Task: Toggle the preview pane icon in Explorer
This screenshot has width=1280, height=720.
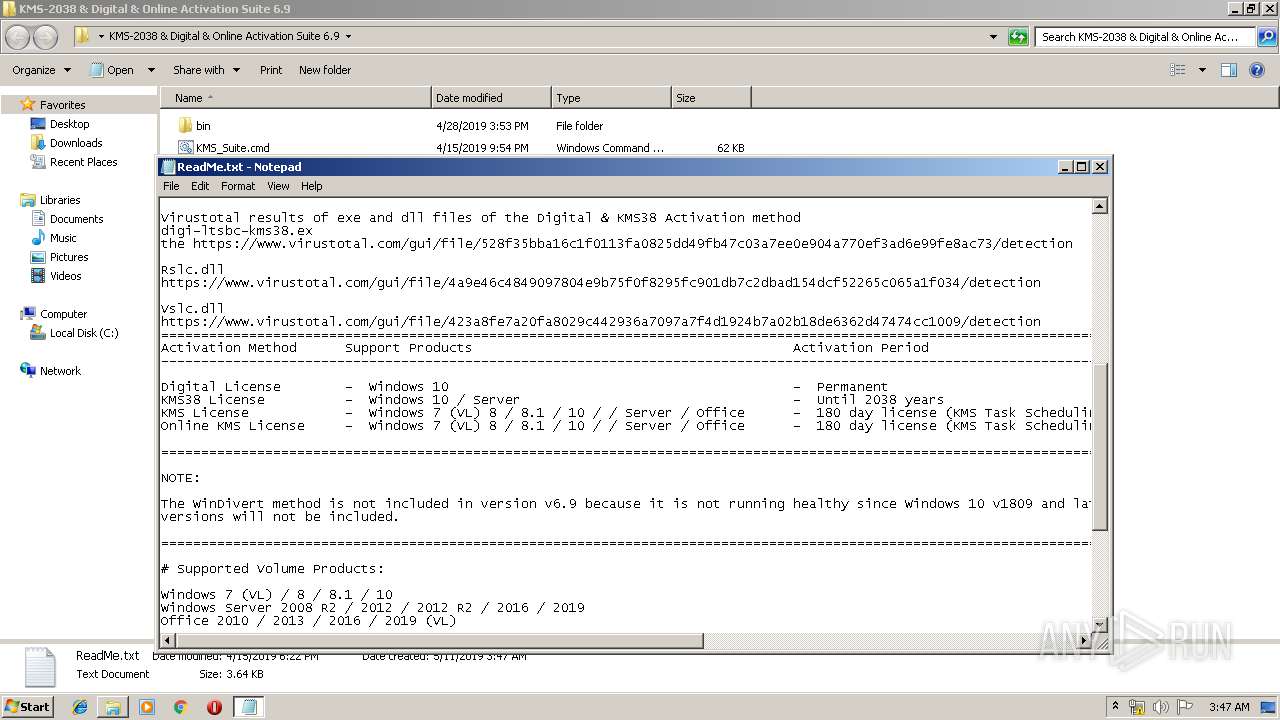Action: [1229, 70]
